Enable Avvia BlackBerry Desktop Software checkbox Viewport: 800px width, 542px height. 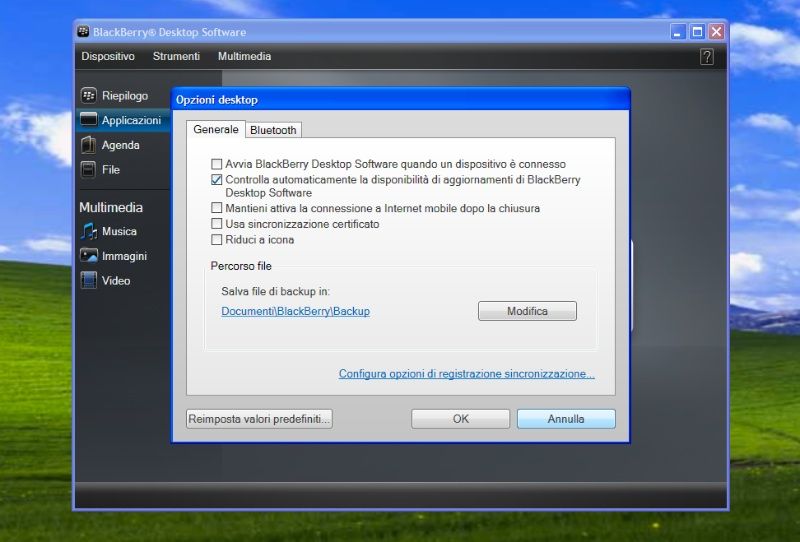coord(216,164)
